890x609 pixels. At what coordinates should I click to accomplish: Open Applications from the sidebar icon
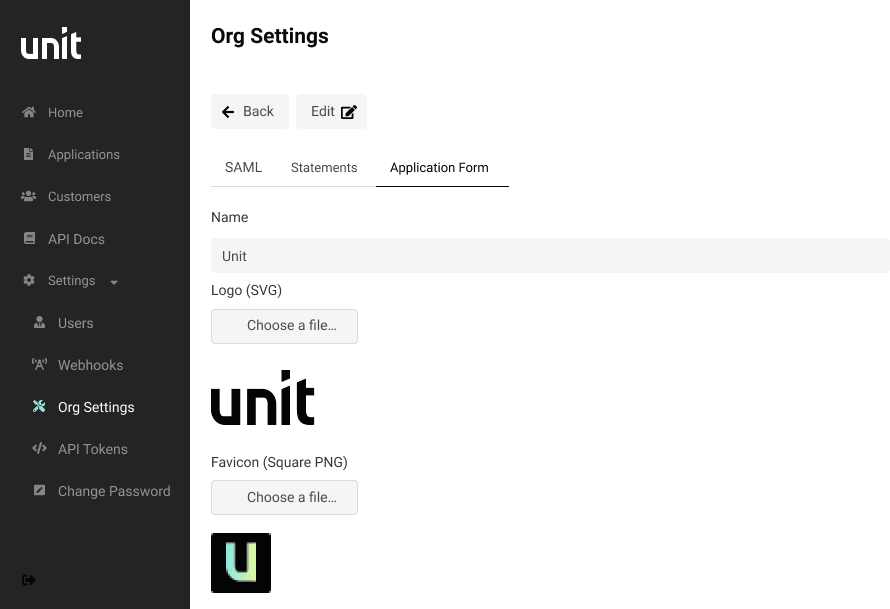click(x=29, y=154)
